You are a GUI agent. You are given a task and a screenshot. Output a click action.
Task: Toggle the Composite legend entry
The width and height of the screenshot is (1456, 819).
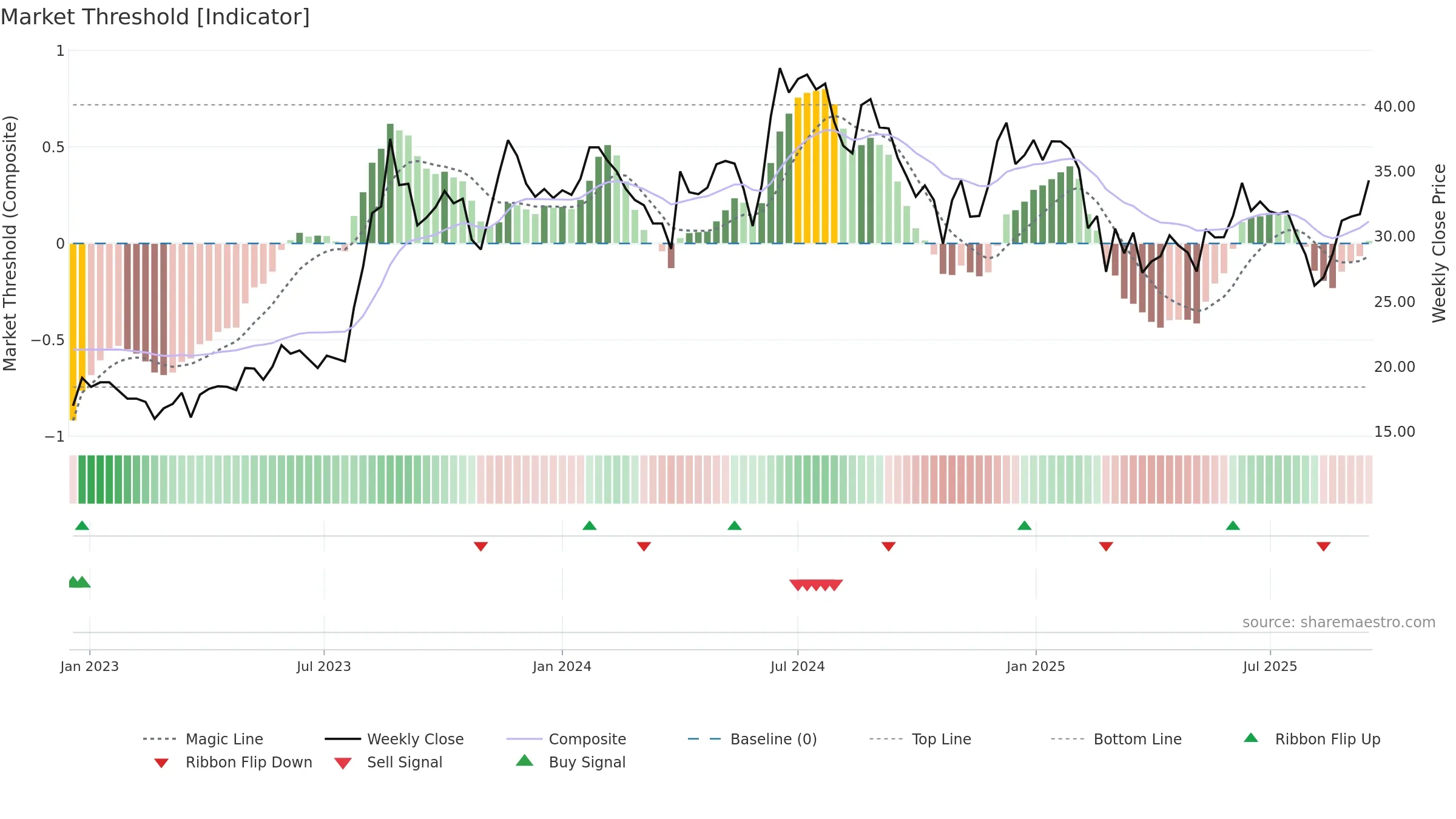[x=566, y=739]
